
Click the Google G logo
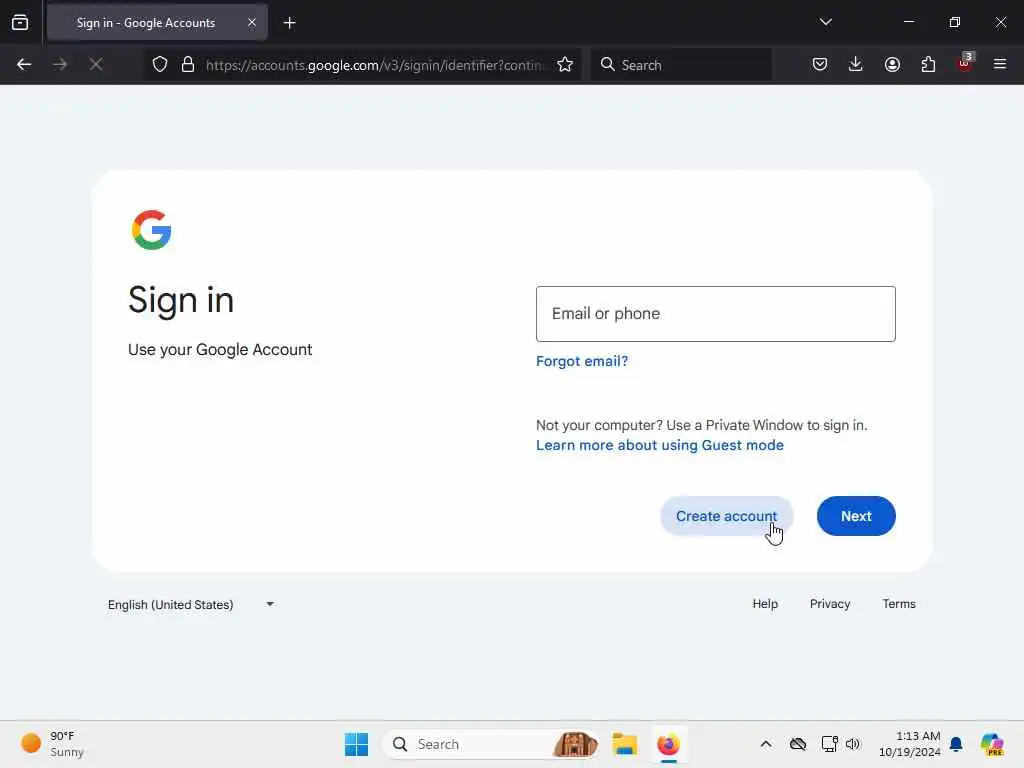(152, 230)
